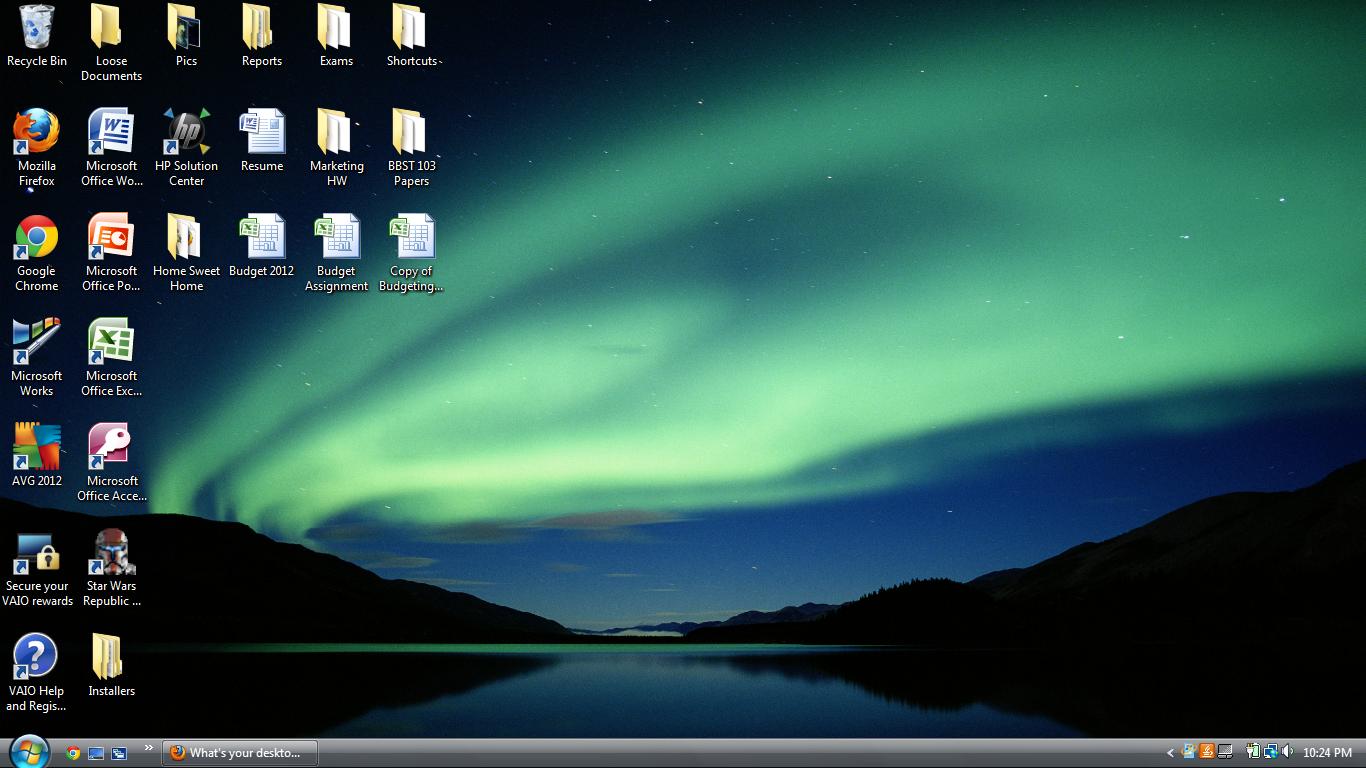Open the Java update tray icon

pyautogui.click(x=1207, y=752)
